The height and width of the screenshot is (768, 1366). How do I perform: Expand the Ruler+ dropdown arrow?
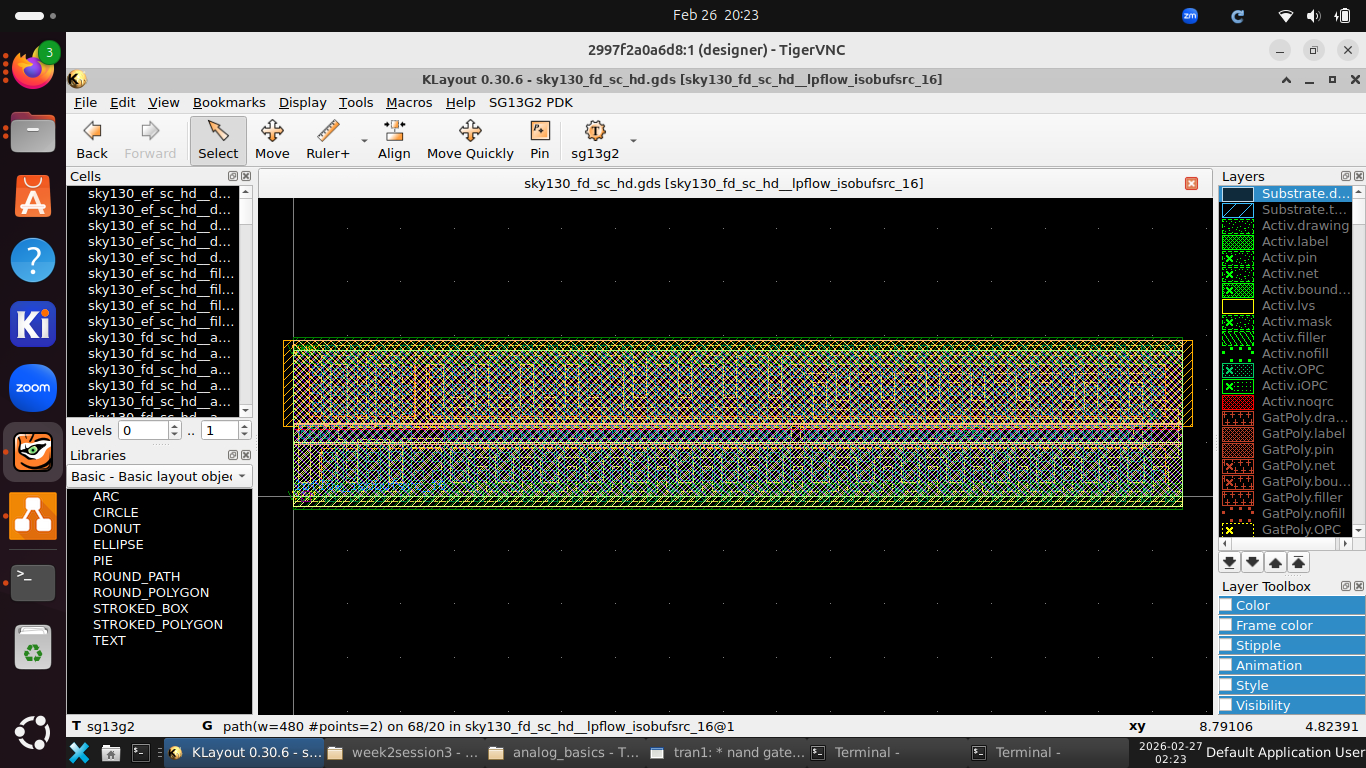(x=364, y=140)
